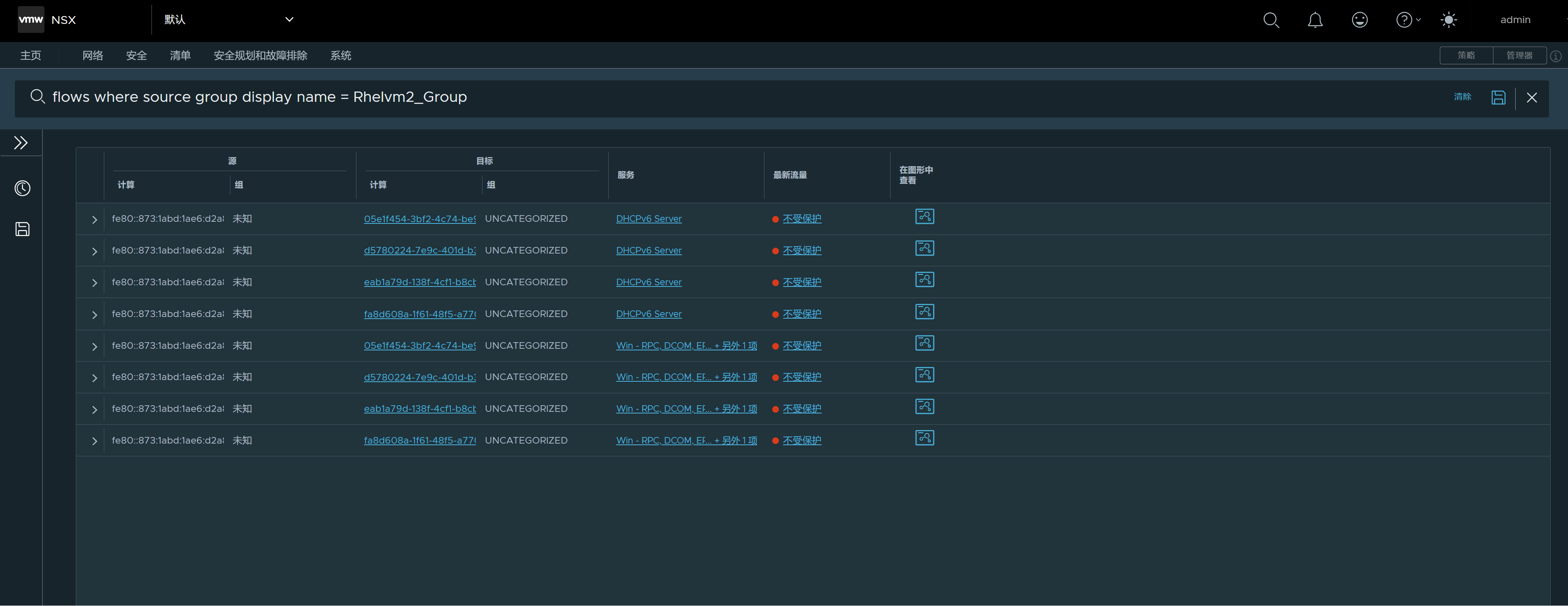
Task: Close the search bar with X
Action: [x=1531, y=97]
